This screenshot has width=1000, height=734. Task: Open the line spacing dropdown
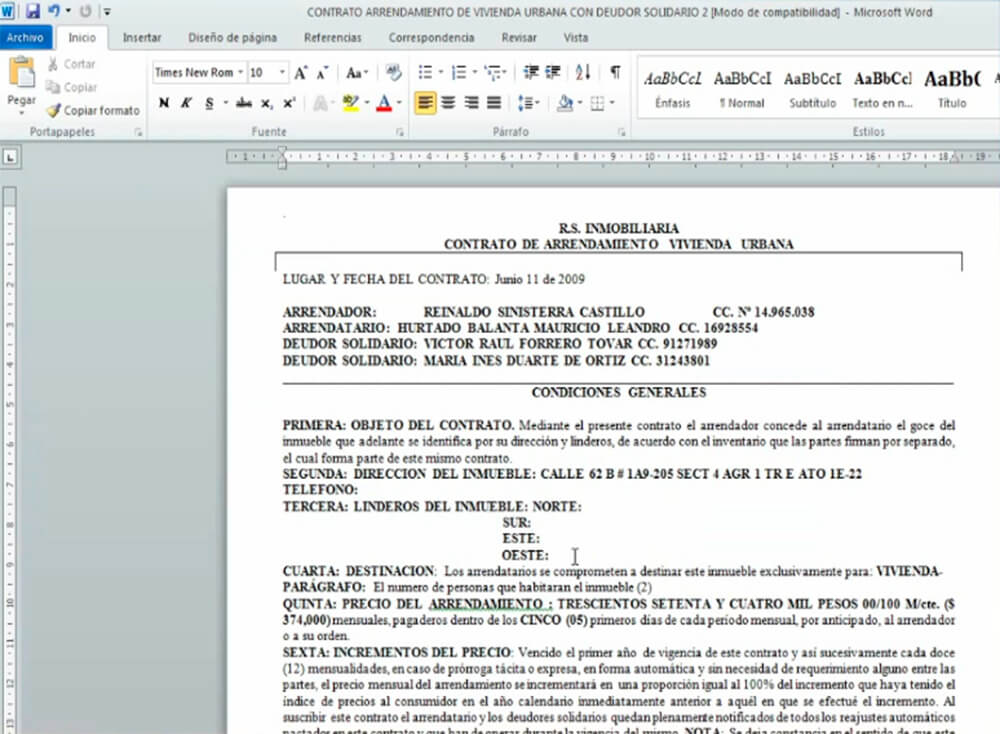tap(529, 103)
